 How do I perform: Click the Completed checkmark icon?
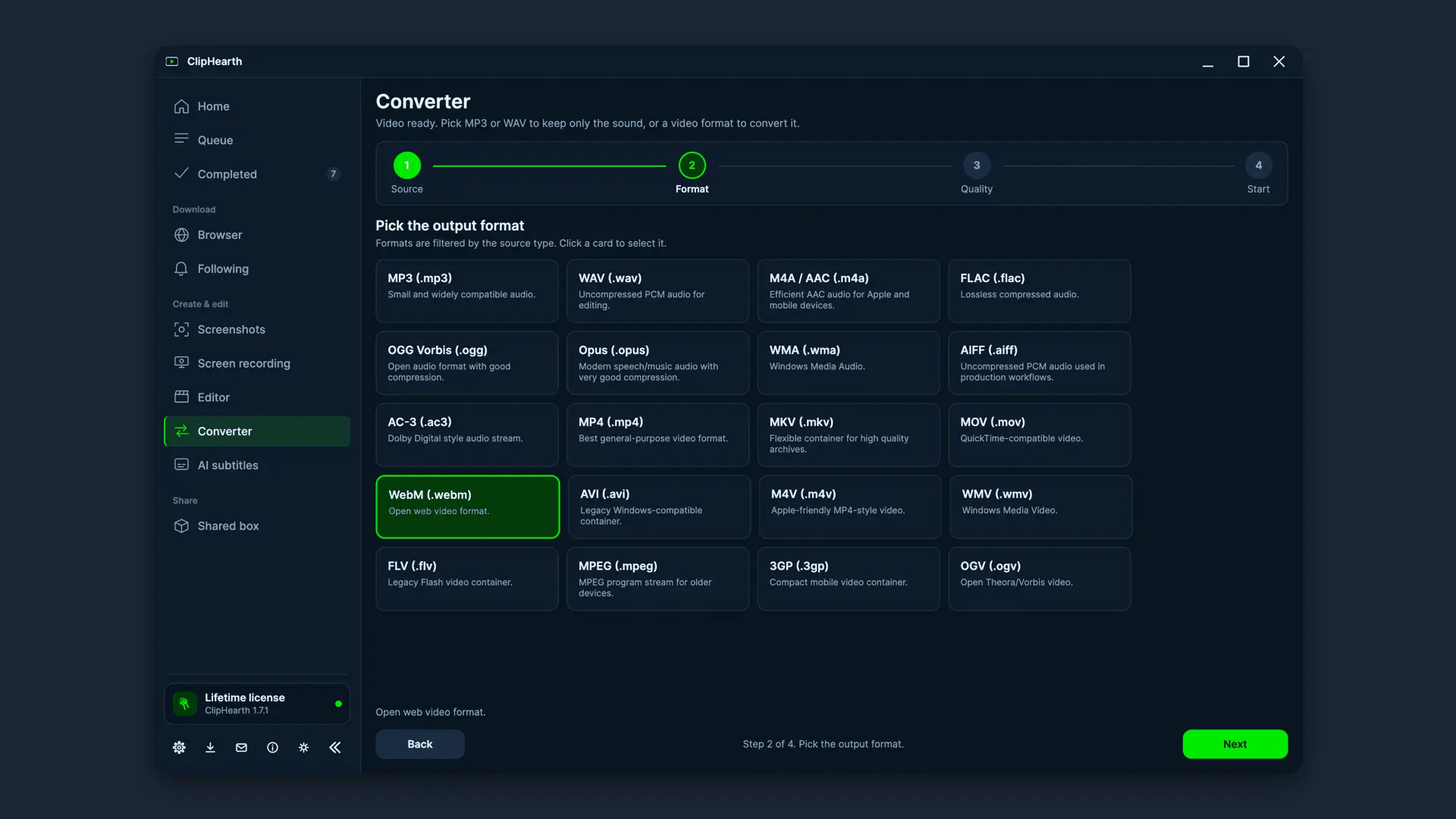[181, 173]
